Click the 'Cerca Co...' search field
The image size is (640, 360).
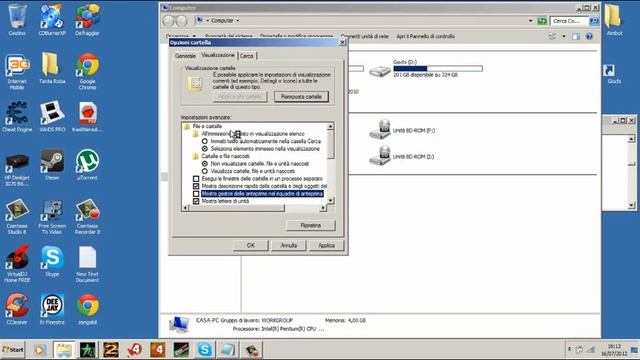(x=569, y=20)
